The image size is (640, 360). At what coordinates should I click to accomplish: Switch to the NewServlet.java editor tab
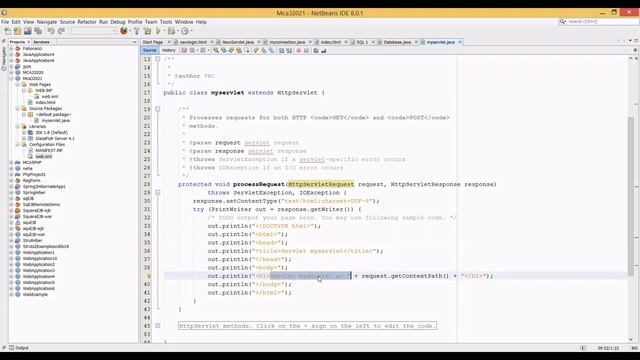238,42
